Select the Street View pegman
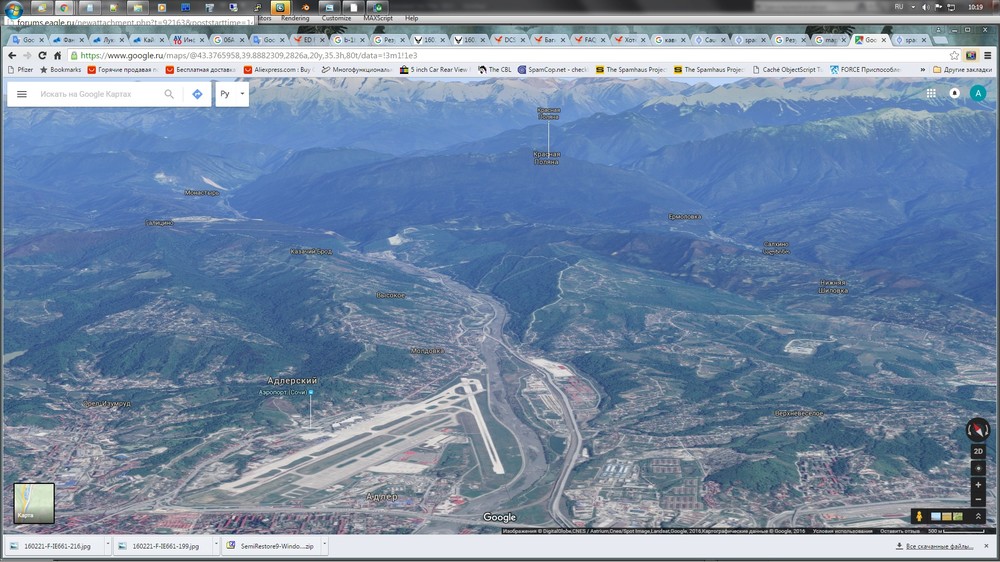 919,516
